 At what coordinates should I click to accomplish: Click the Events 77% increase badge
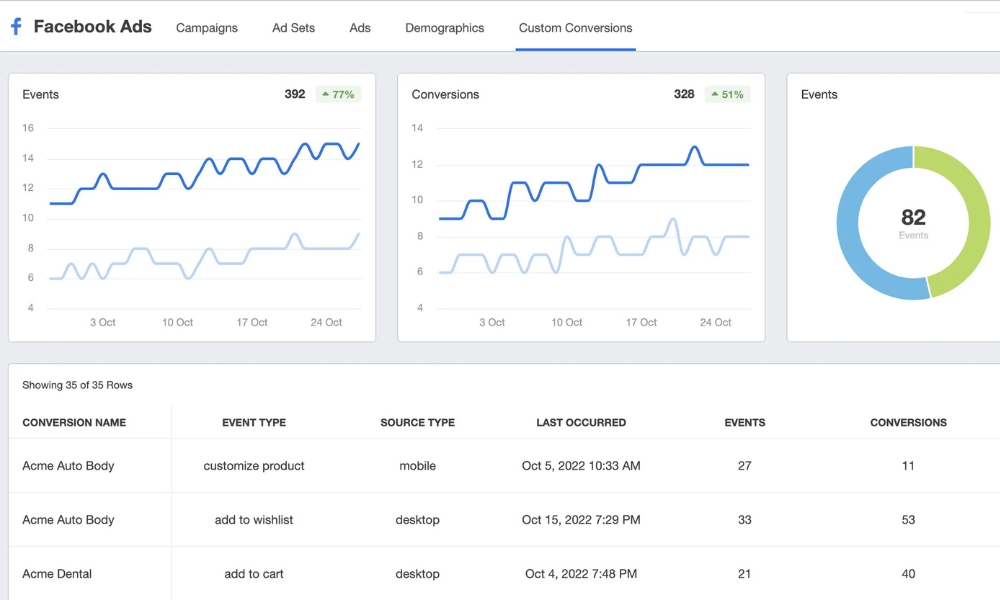click(338, 94)
